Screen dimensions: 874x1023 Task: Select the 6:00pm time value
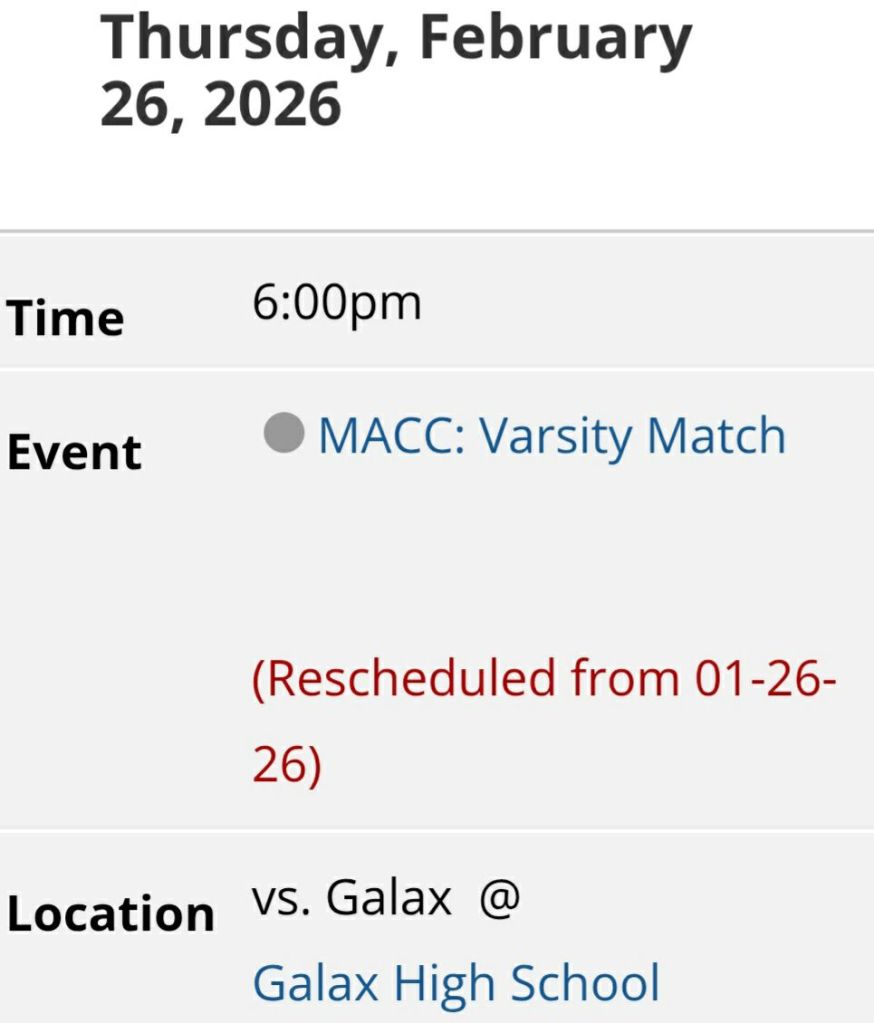[x=337, y=302]
